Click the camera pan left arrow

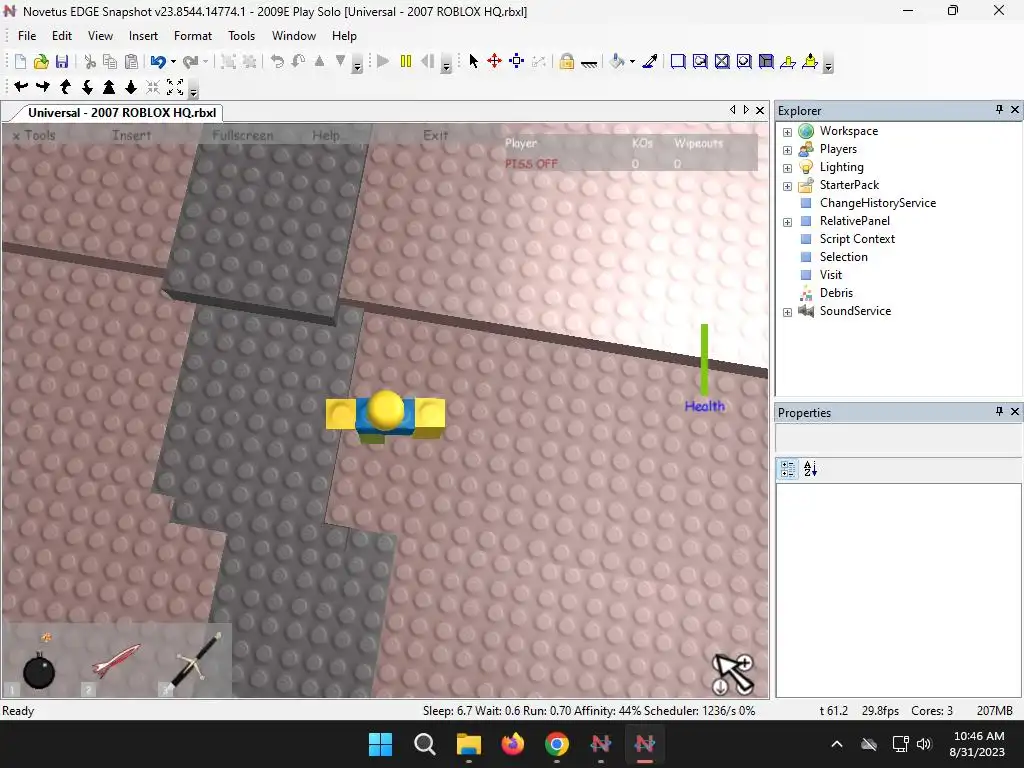21,86
